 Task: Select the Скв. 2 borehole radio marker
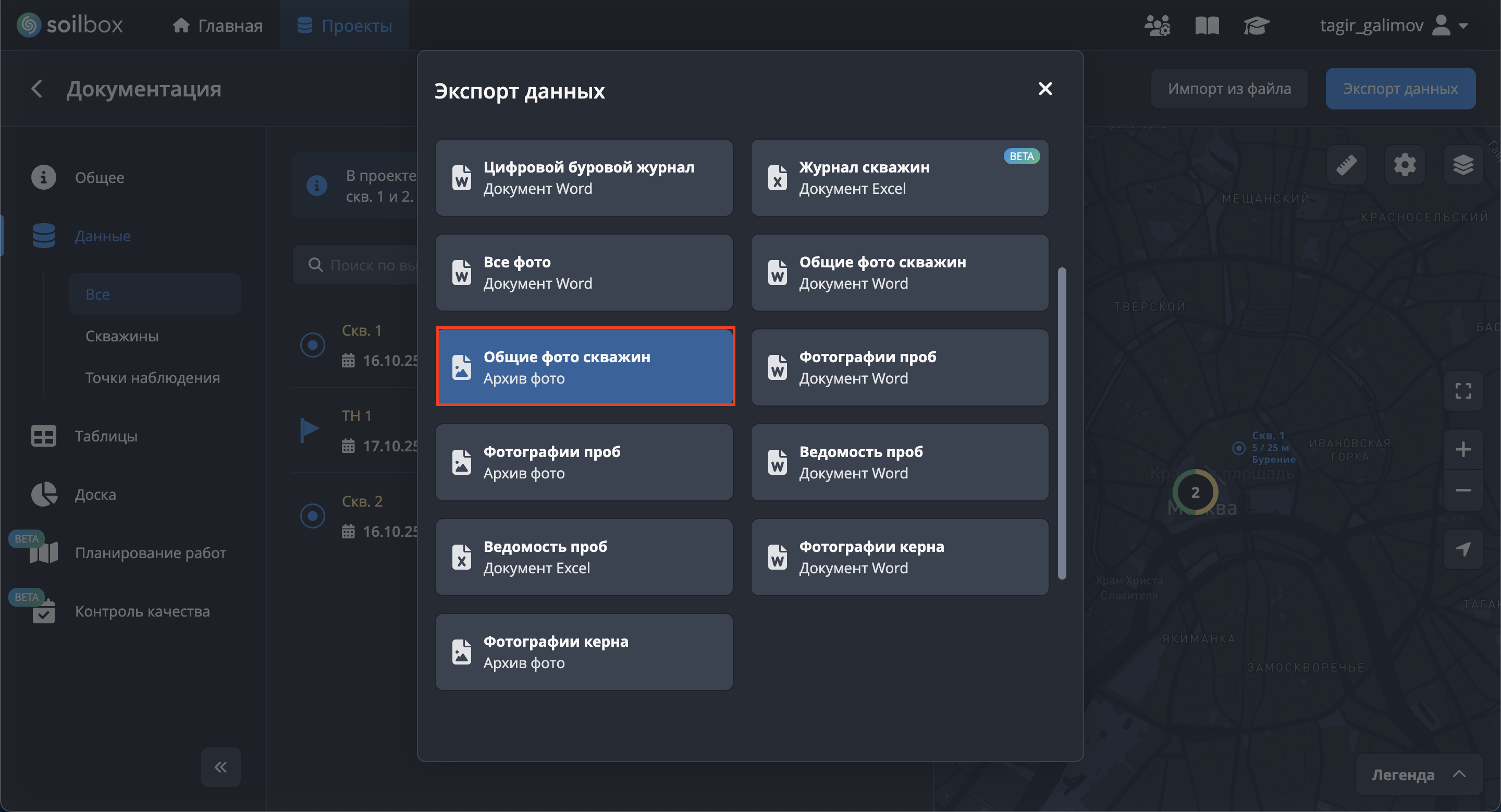[x=312, y=516]
